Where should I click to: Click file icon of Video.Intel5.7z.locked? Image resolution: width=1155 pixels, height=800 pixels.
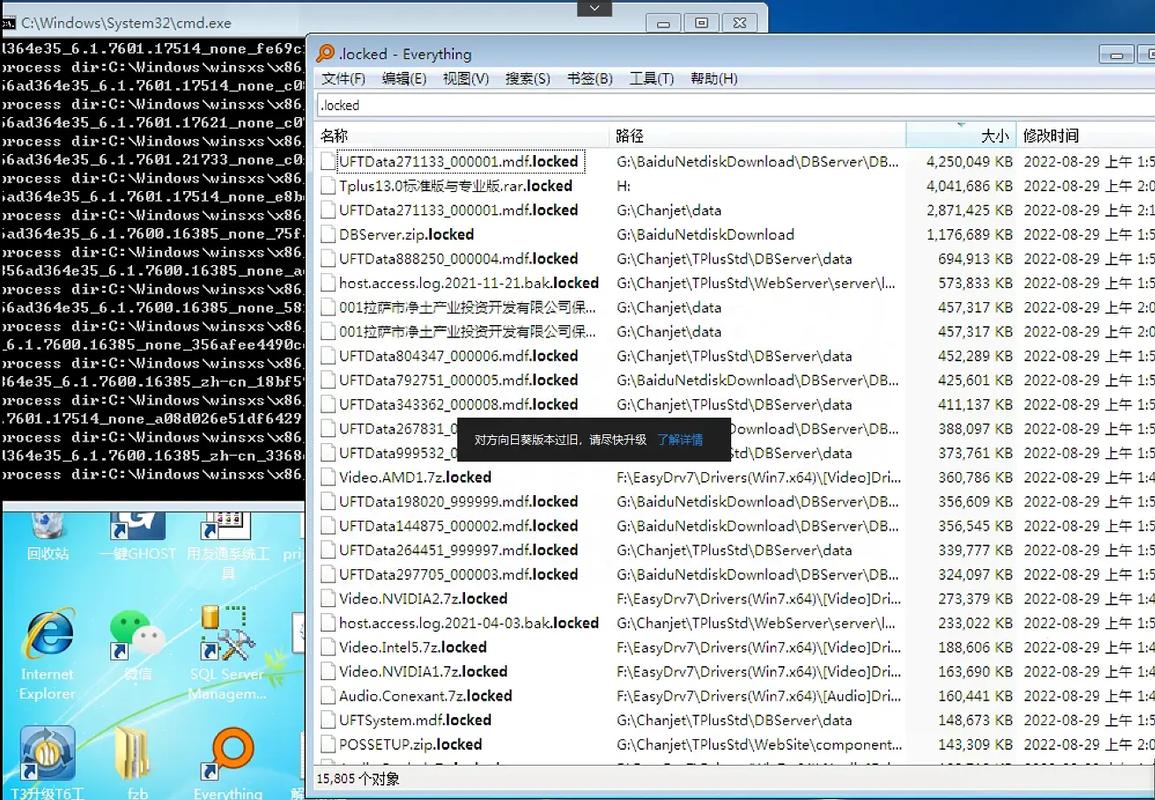328,648
